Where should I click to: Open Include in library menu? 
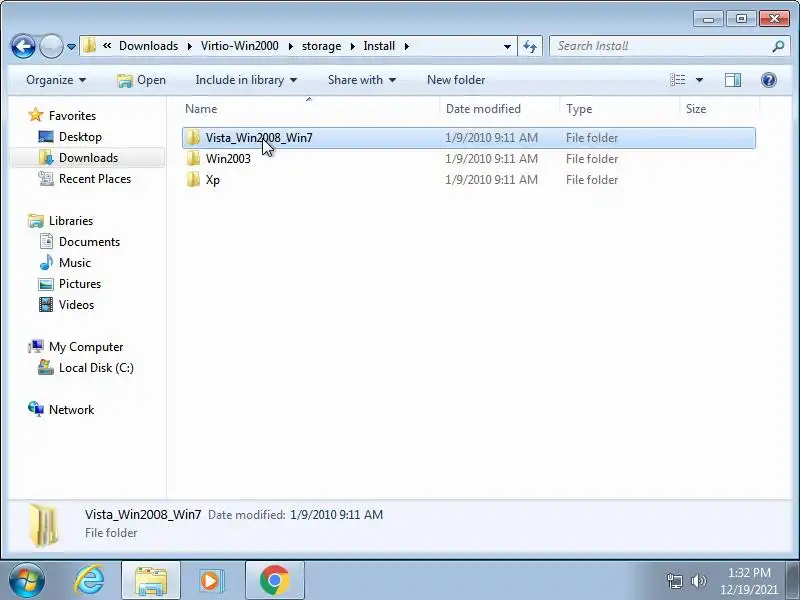coord(246,80)
